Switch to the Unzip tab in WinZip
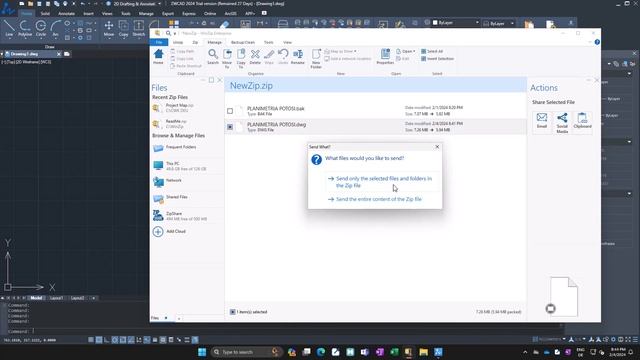Viewport: 640px width, 360px height. 178,42
